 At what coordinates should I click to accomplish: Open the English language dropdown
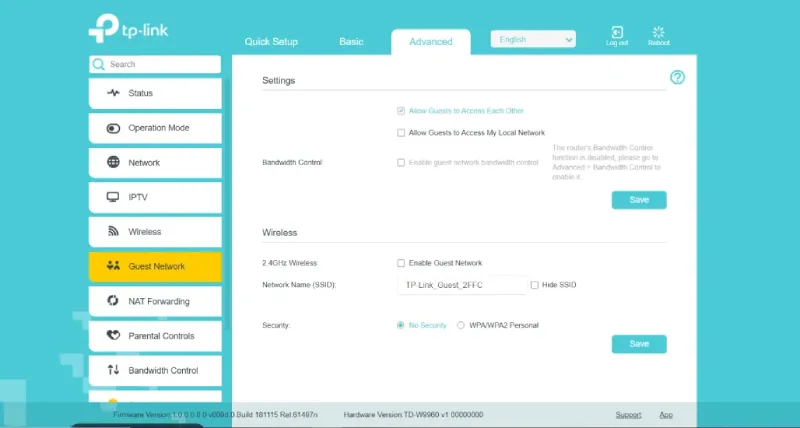(533, 40)
